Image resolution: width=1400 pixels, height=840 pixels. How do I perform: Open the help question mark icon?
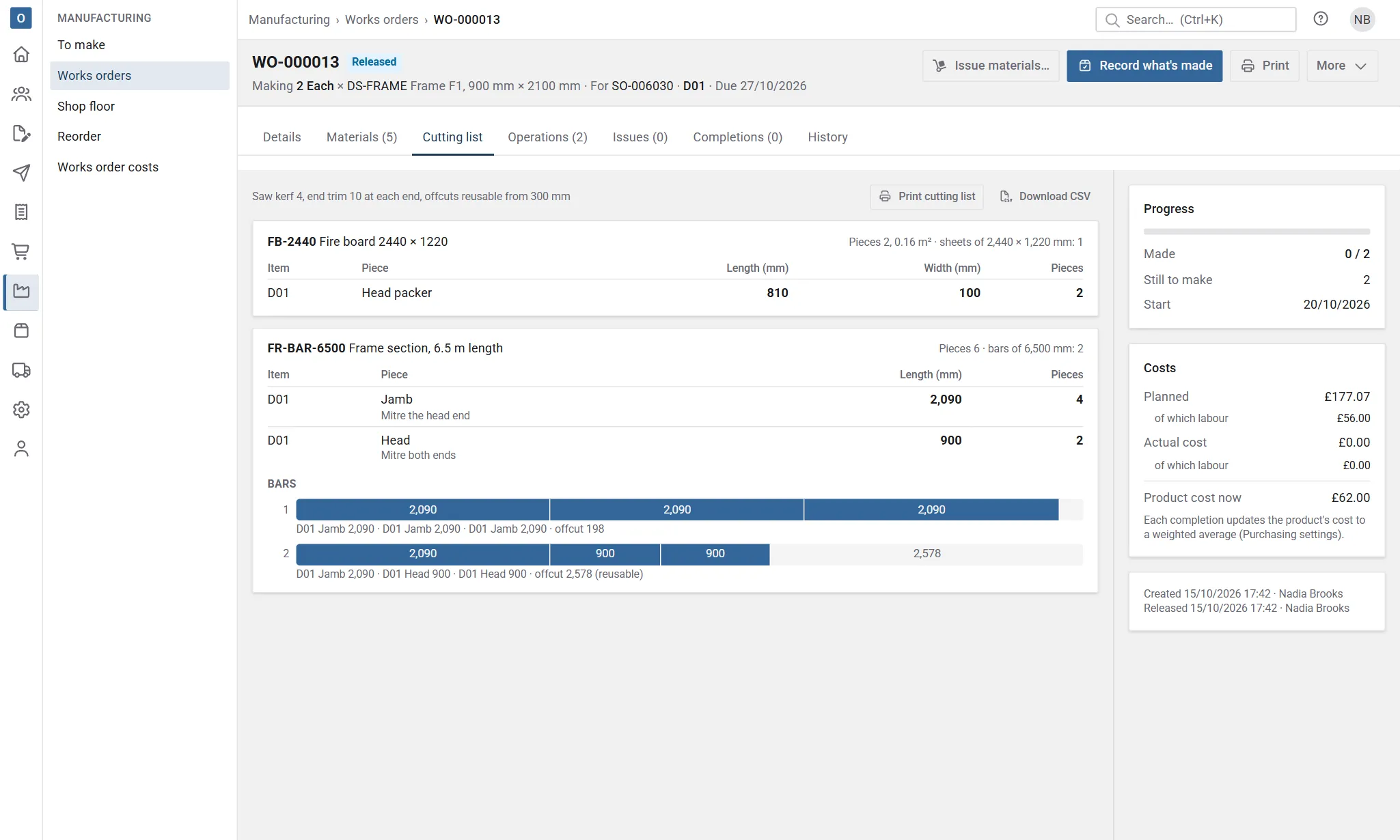tap(1321, 19)
